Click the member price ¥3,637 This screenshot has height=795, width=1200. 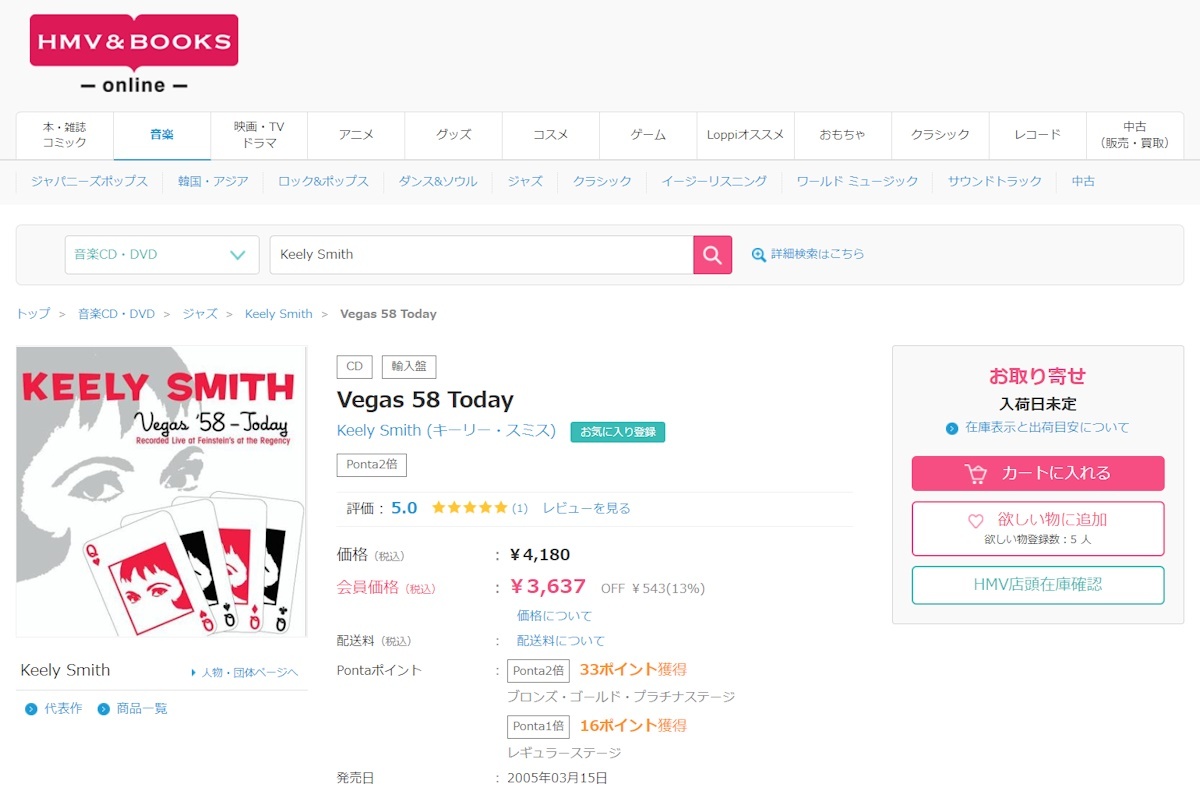coord(548,587)
